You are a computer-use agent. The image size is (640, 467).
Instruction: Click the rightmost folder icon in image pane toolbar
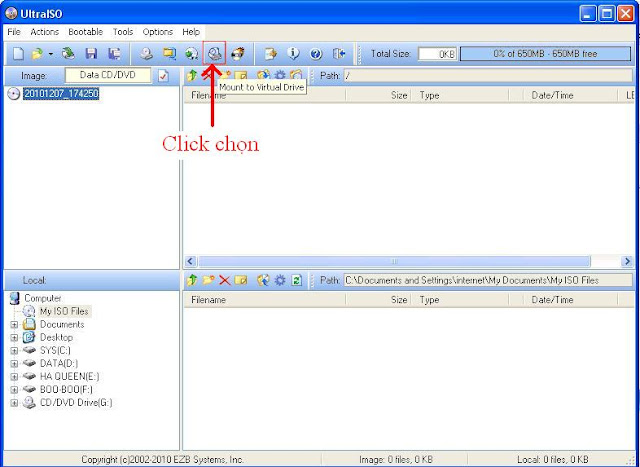296,76
